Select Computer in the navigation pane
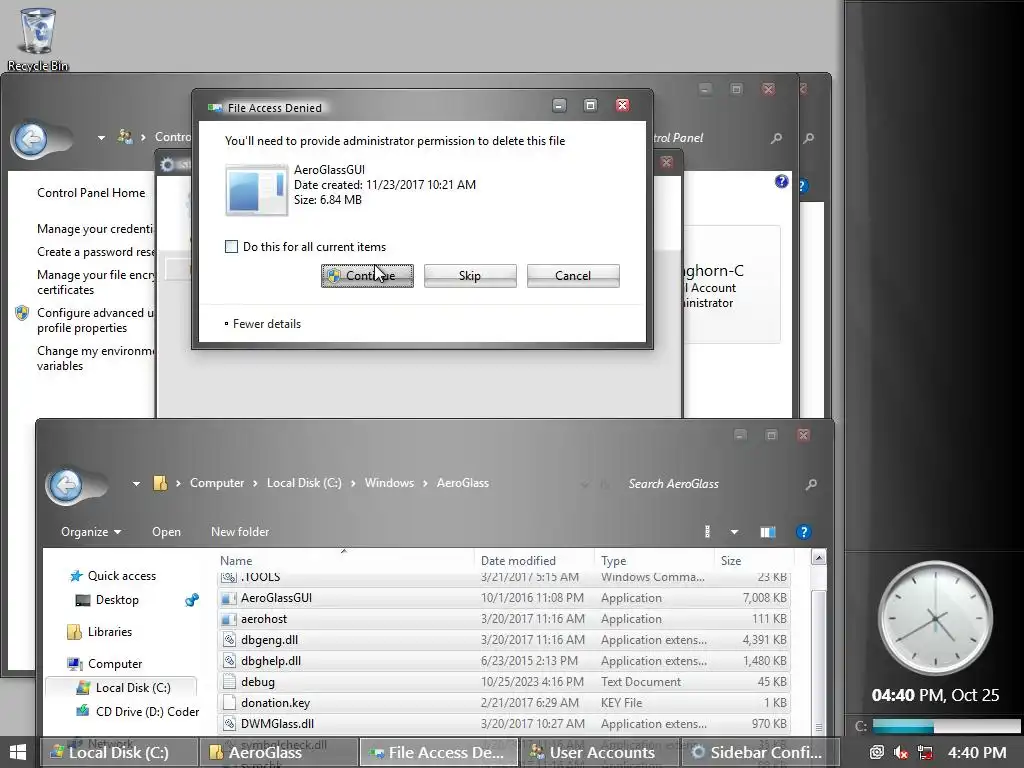 [x=104, y=664]
